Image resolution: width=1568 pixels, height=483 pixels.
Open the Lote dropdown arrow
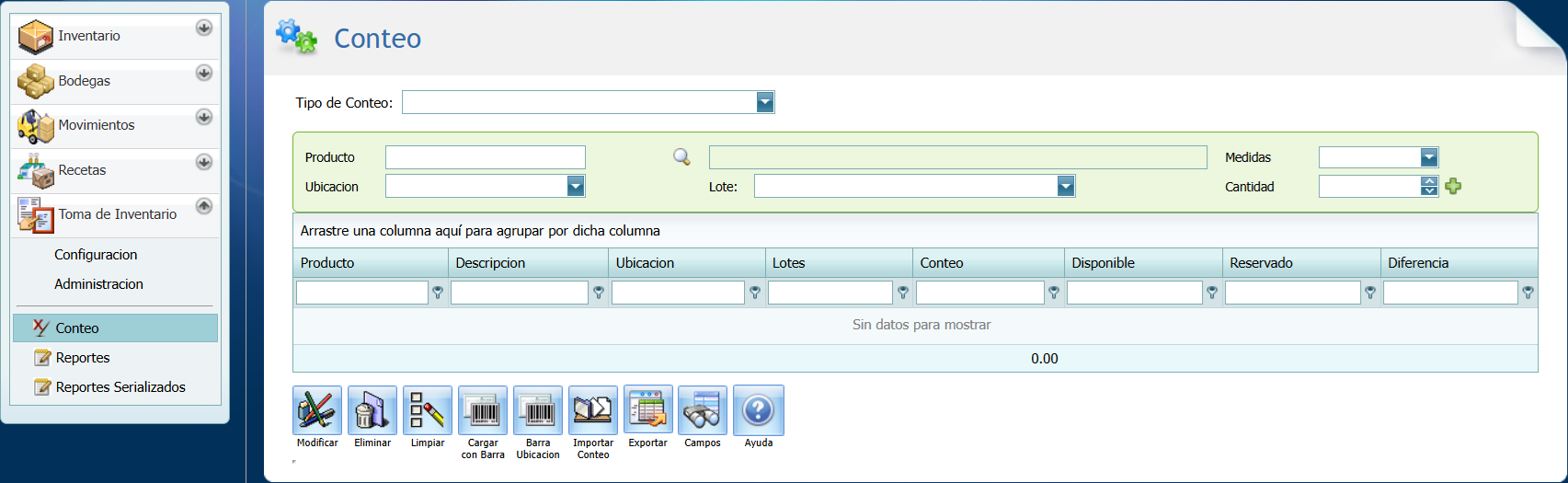1066,187
